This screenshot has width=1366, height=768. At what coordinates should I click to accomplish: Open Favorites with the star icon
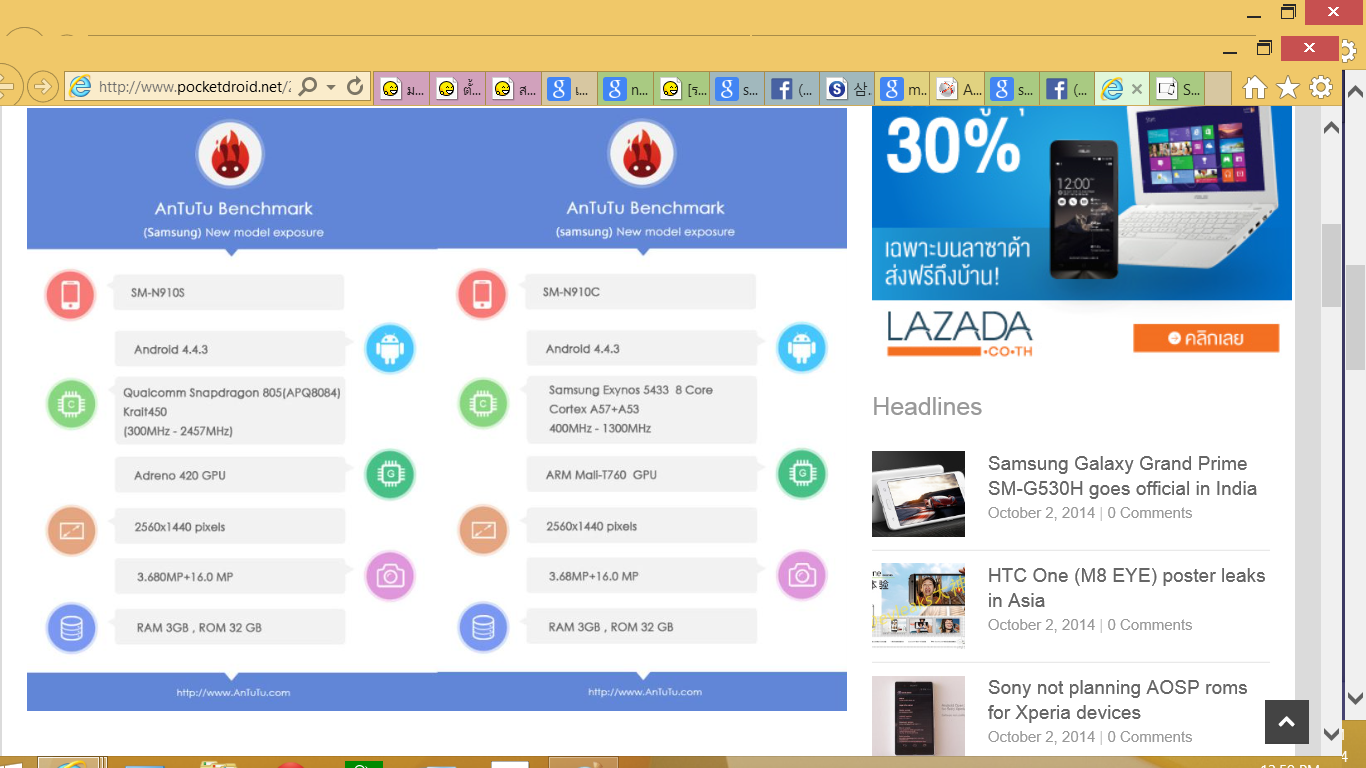click(x=1288, y=88)
